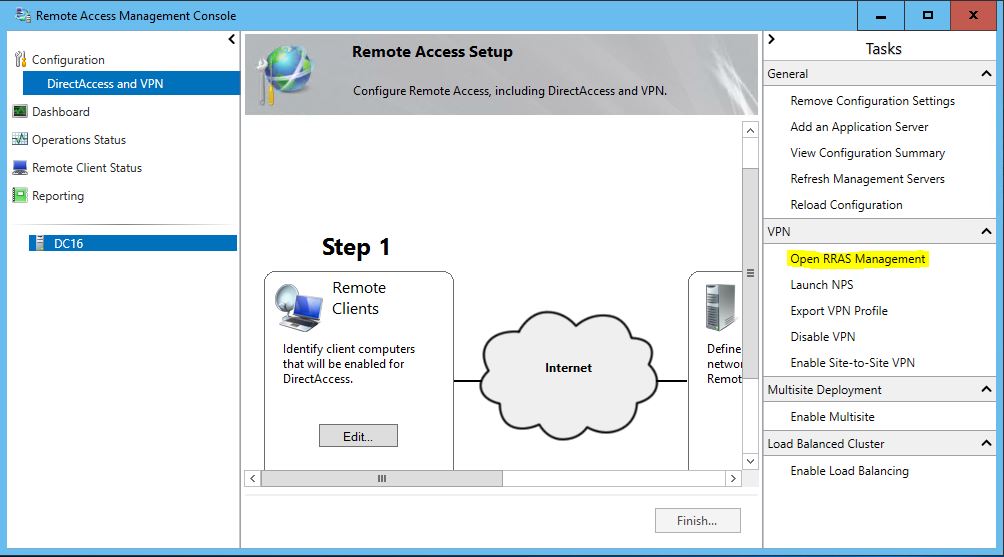Collapse the General tasks section
Image resolution: width=1004 pixels, height=557 pixels.
986,74
